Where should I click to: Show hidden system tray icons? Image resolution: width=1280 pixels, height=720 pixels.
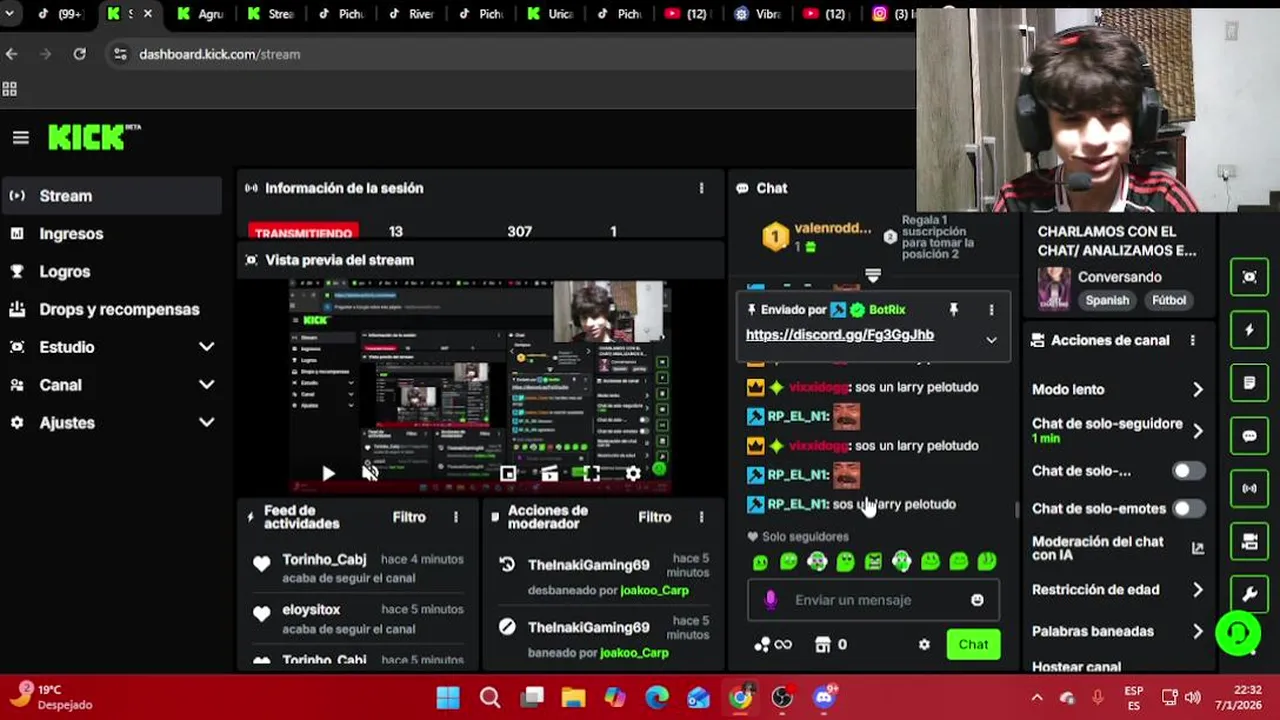tap(1037, 697)
